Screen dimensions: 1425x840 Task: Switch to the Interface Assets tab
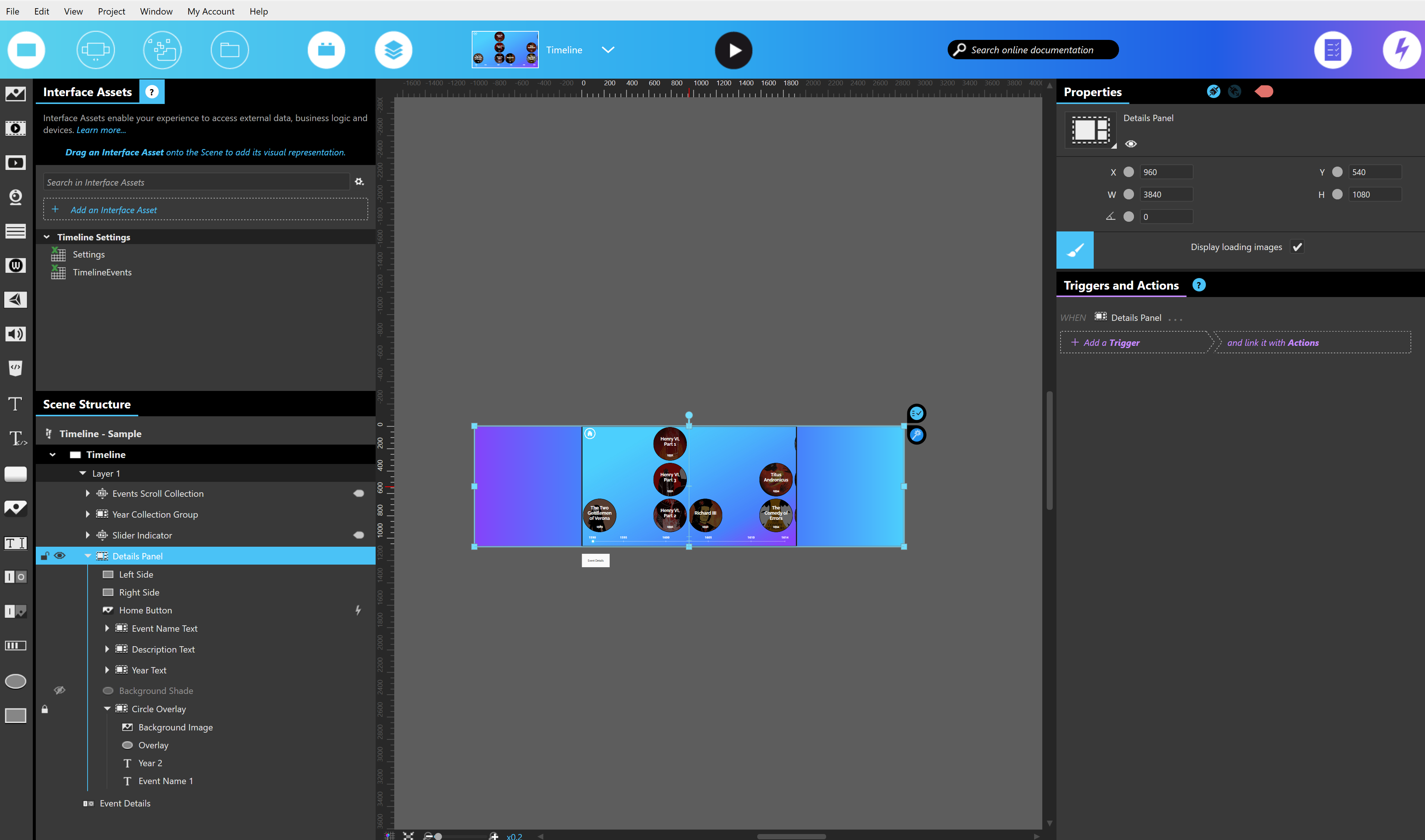click(86, 92)
